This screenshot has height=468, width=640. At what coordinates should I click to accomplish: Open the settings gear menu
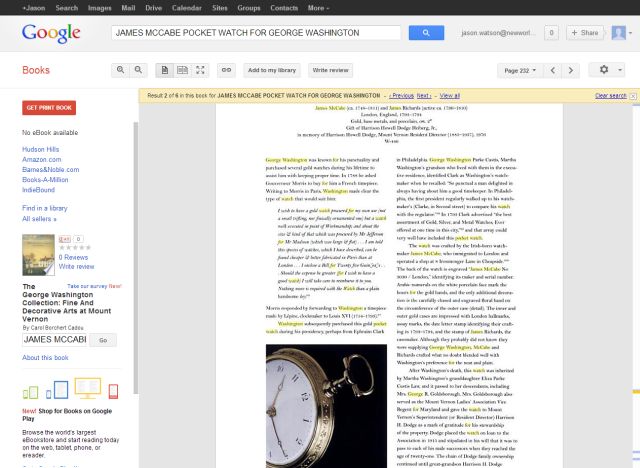pos(607,70)
